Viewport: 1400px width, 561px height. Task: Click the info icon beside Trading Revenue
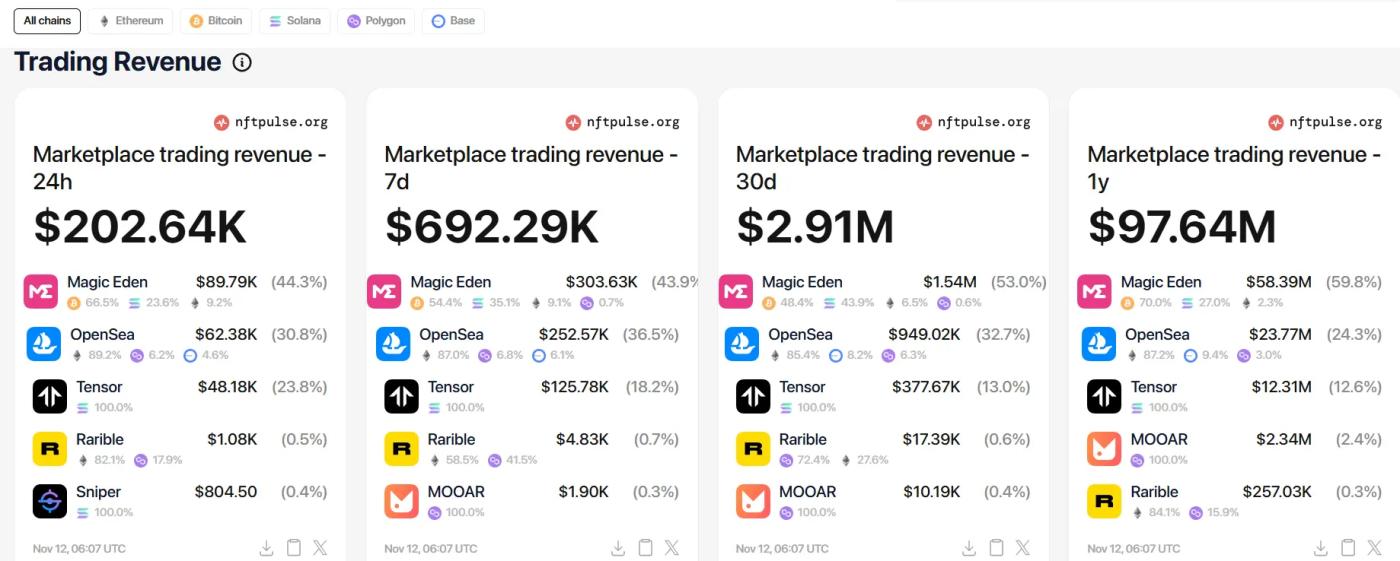(x=242, y=62)
